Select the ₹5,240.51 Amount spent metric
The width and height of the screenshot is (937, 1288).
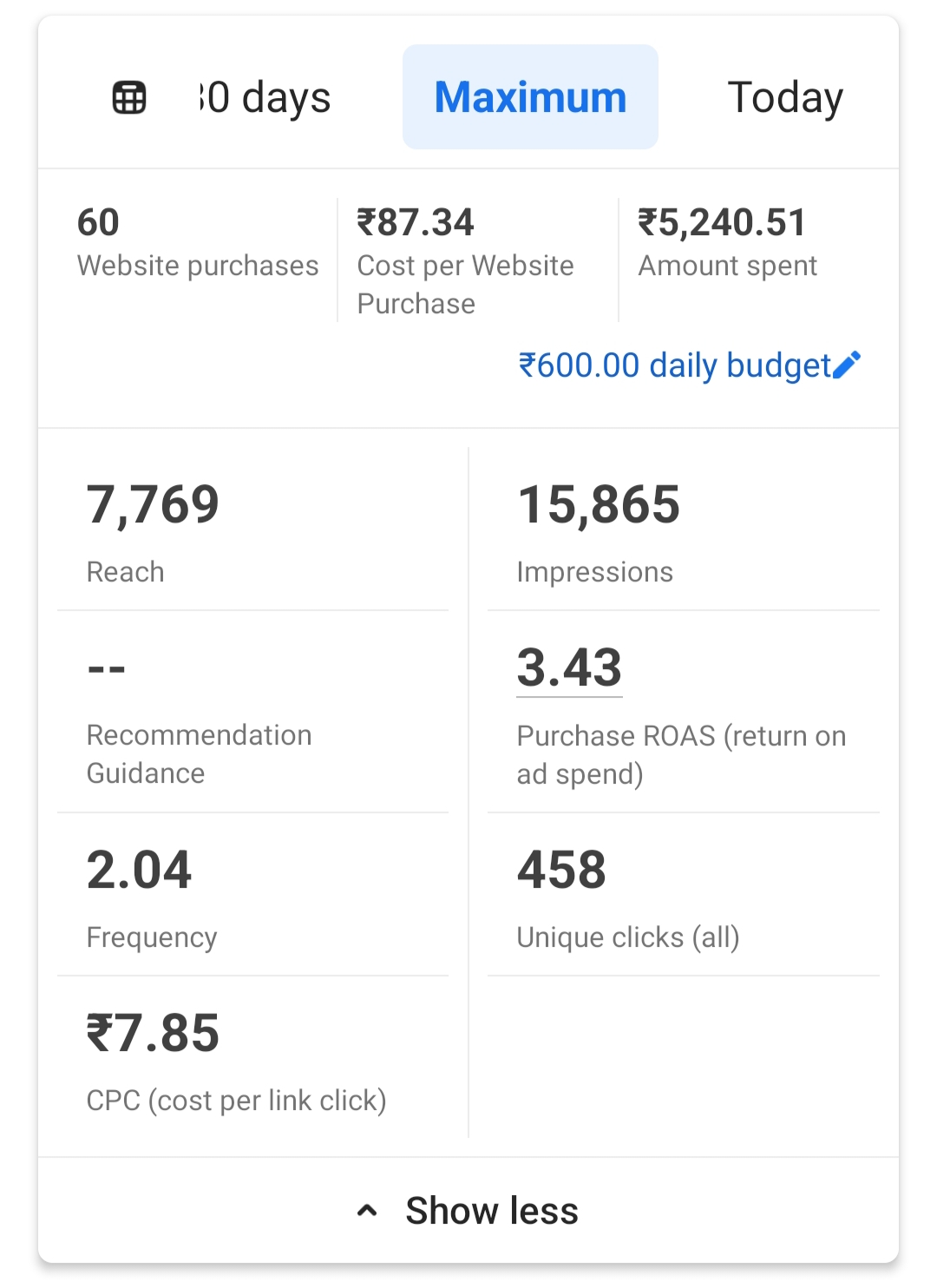pyautogui.click(x=727, y=243)
